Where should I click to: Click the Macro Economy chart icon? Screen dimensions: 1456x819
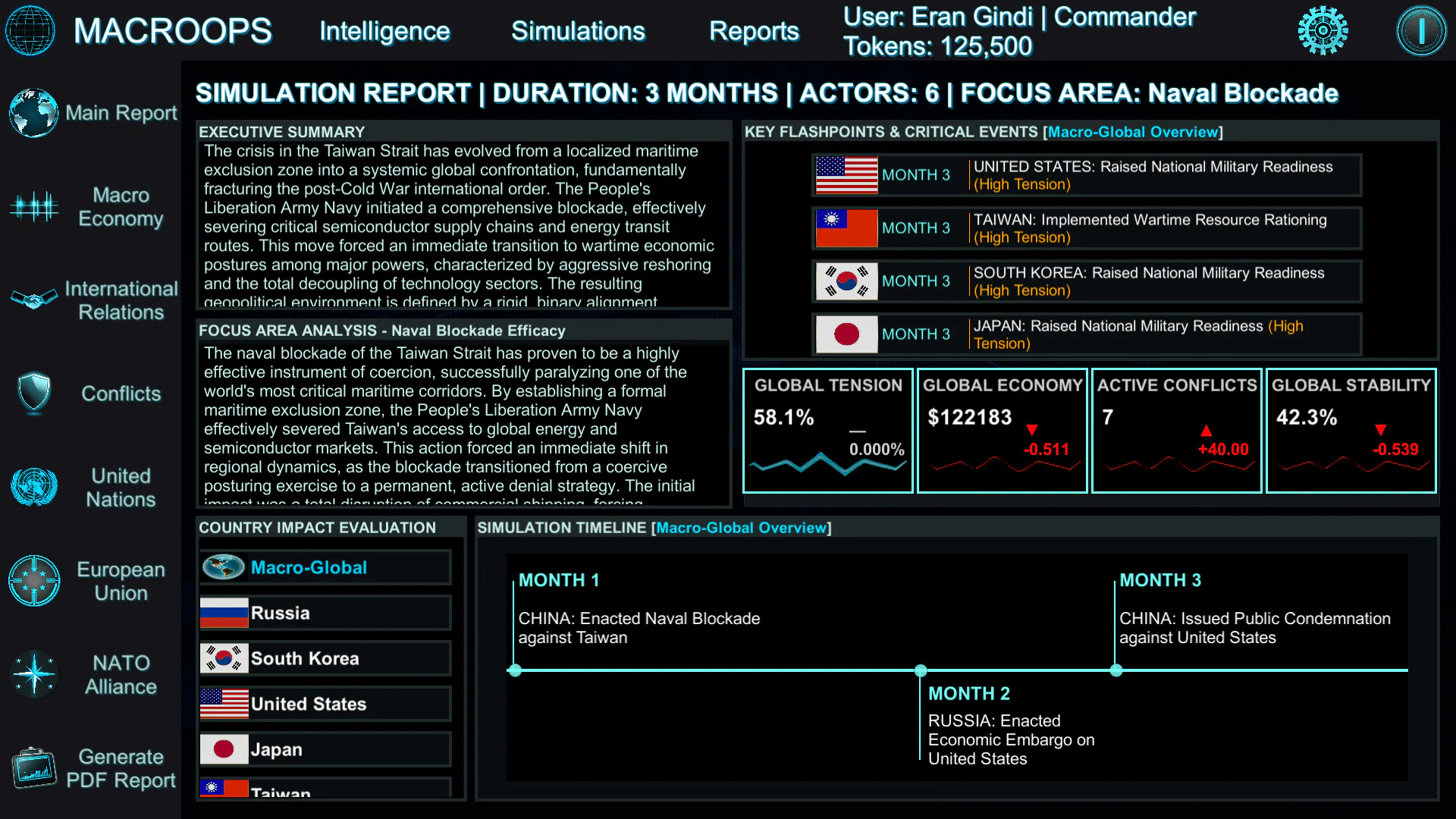(33, 206)
